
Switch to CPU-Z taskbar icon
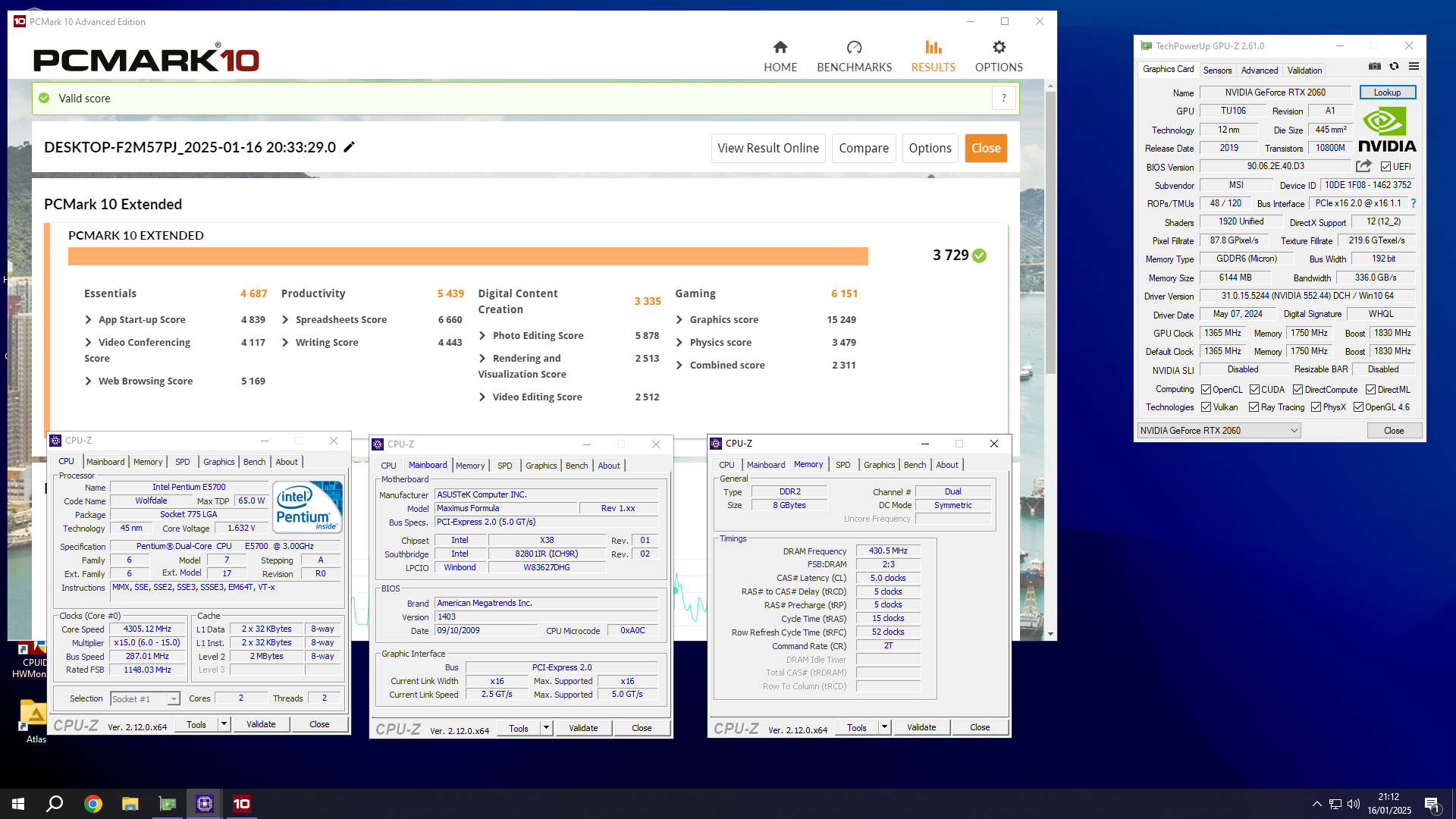click(205, 804)
